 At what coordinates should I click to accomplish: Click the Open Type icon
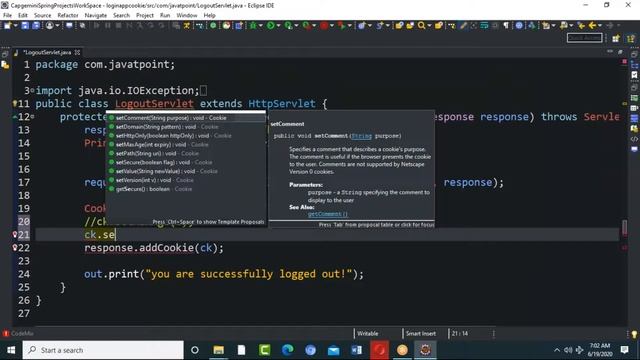click(399, 25)
